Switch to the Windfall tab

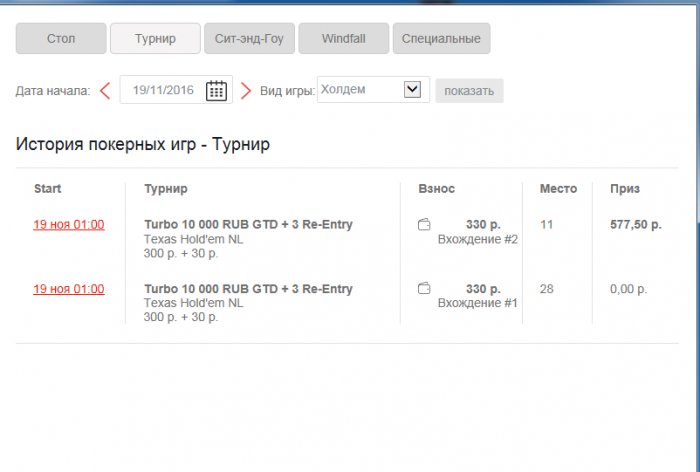point(344,38)
